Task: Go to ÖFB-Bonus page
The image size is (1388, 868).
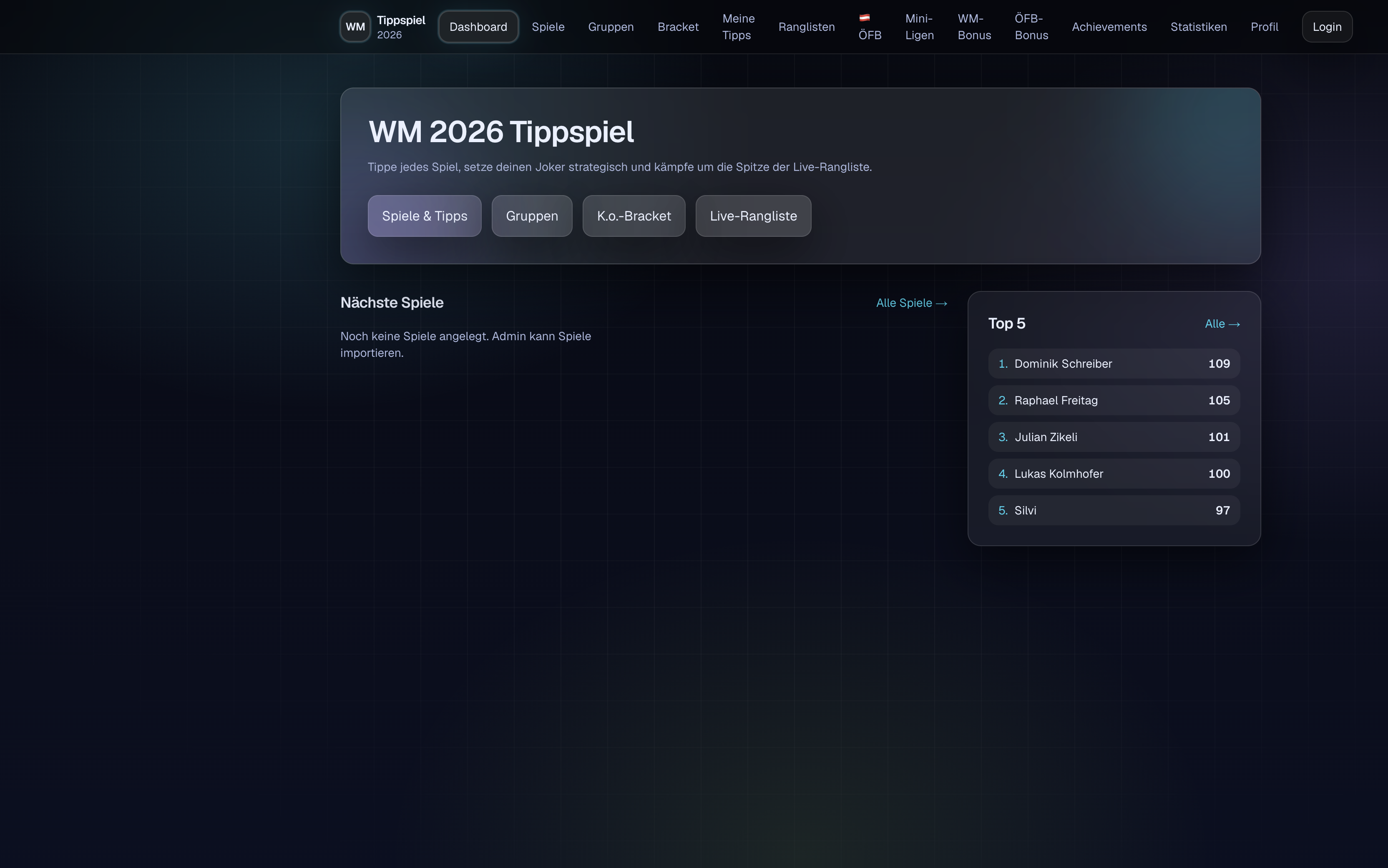Action: pos(1031,27)
